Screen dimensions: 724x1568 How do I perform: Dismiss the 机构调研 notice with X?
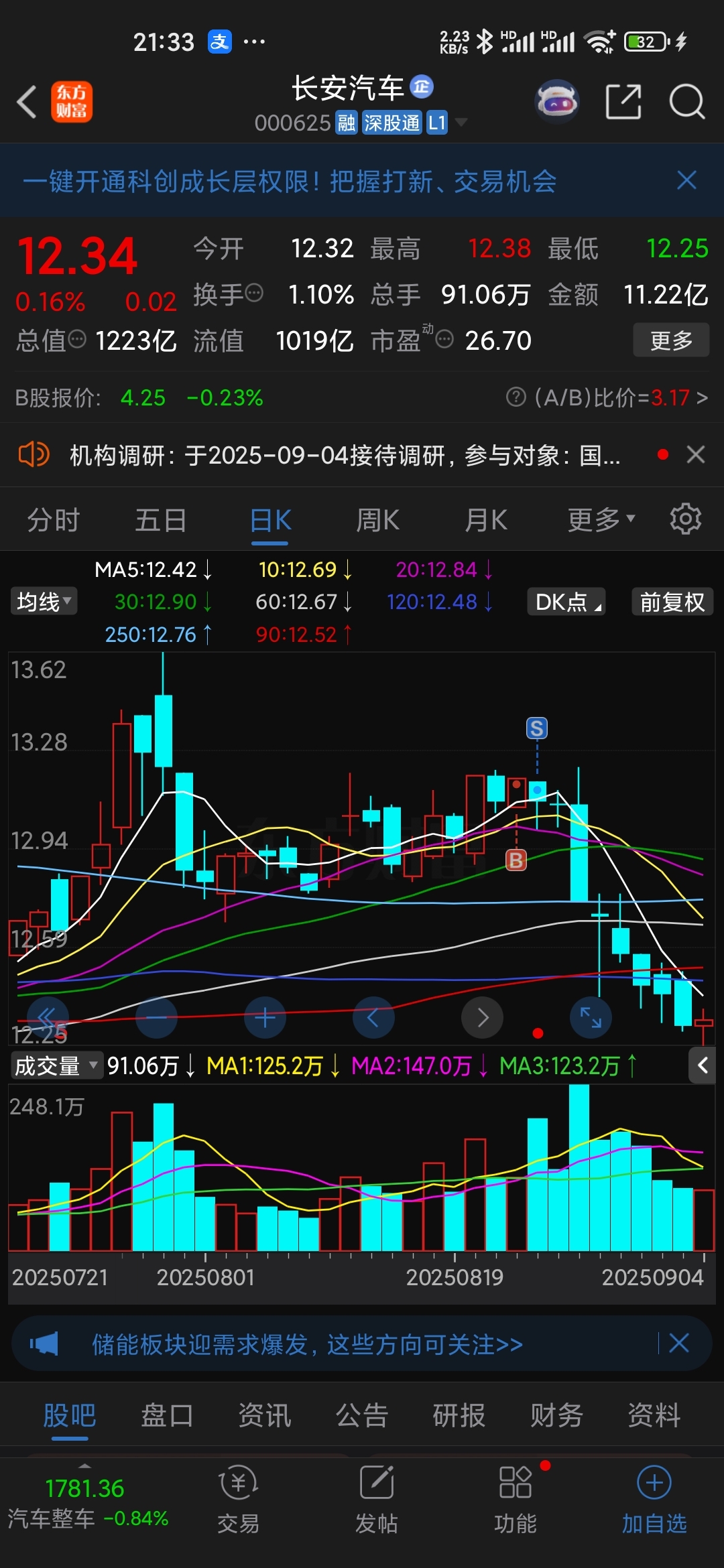696,455
